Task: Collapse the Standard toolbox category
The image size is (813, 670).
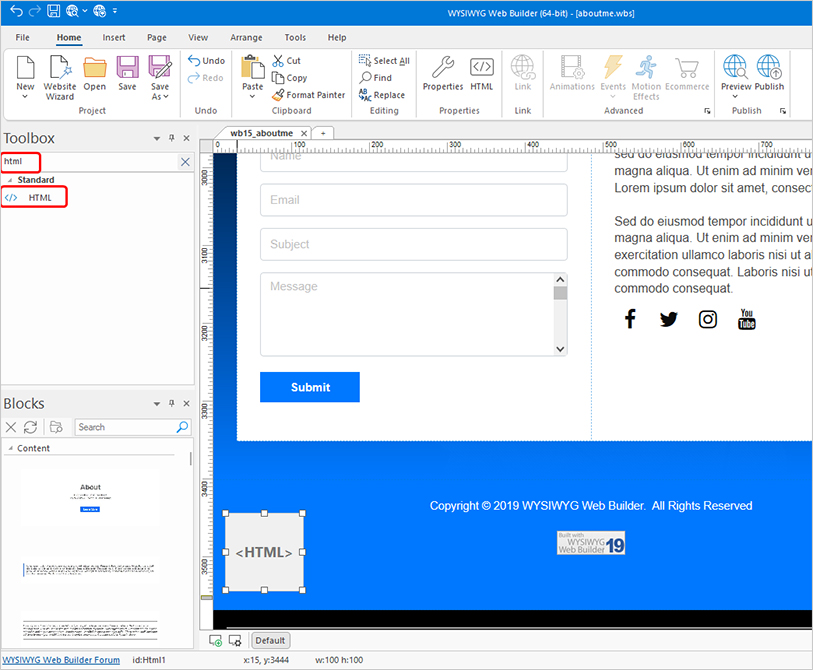Action: tap(10, 180)
